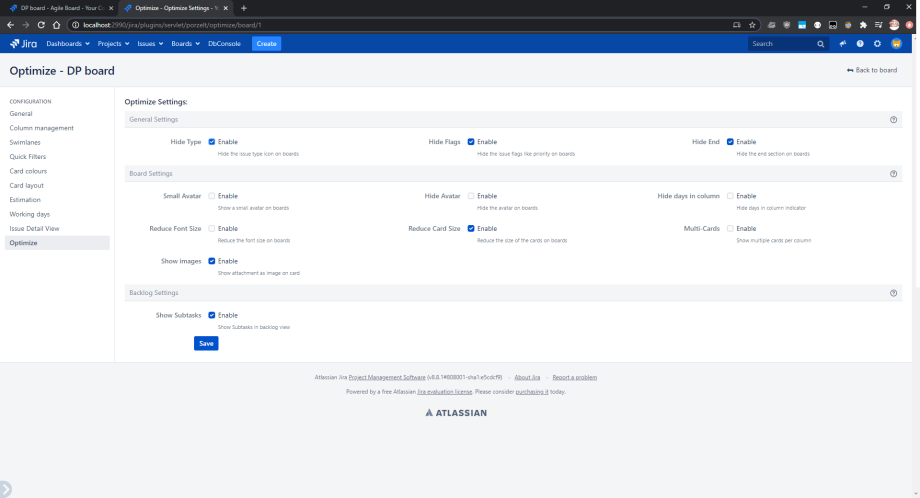920x498 pixels.
Task: Open help icon for Board Settings section
Action: (x=893, y=174)
